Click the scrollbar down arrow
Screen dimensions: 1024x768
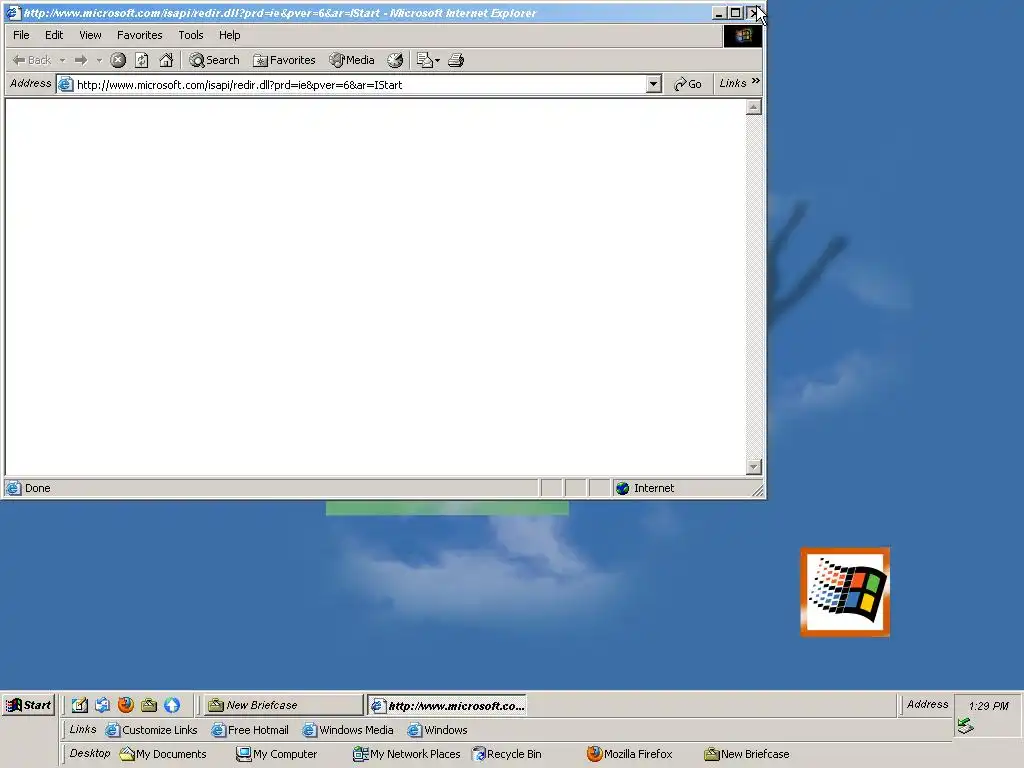click(754, 467)
